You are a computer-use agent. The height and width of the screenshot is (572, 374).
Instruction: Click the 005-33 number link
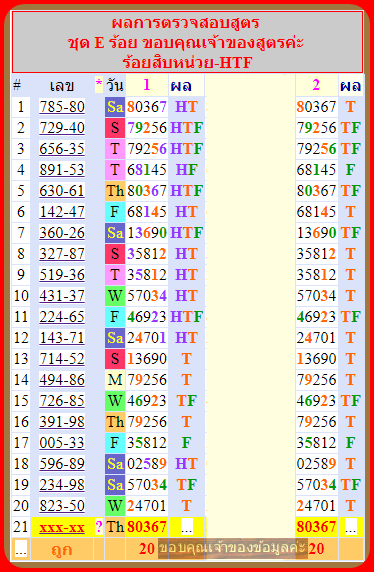click(x=62, y=443)
